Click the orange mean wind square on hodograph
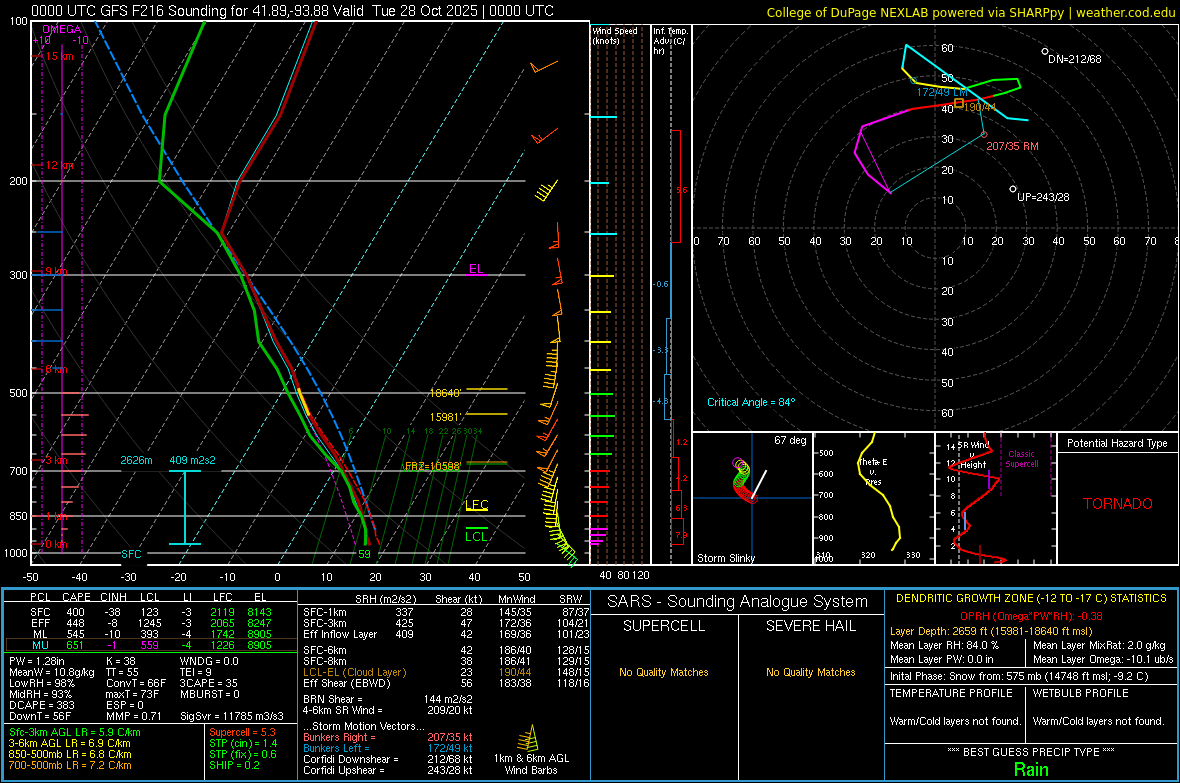Screen dimensions: 1180x783 [959, 103]
